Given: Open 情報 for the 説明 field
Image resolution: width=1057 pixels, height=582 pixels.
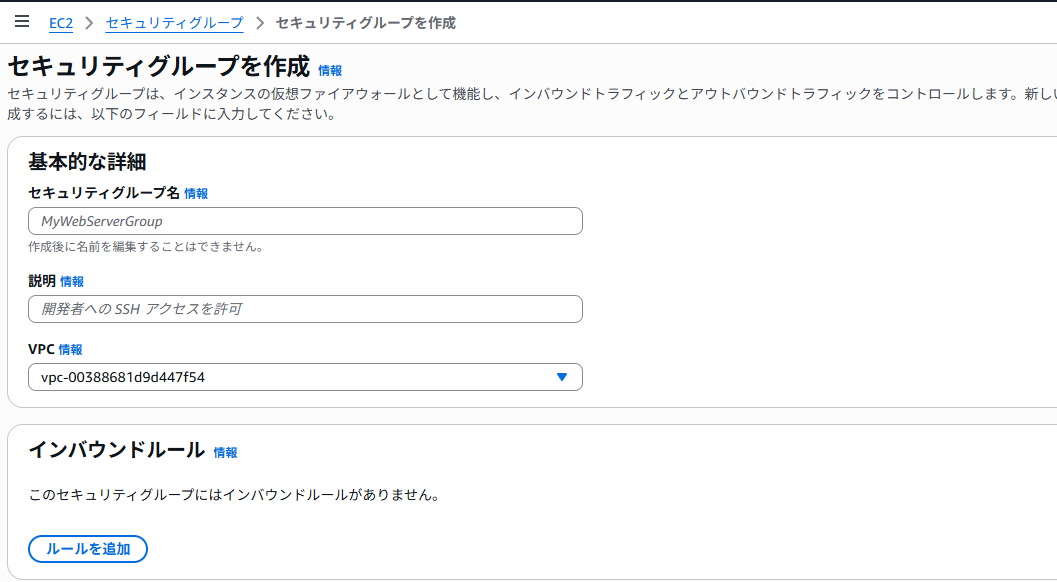Looking at the screenshot, I should 73,282.
